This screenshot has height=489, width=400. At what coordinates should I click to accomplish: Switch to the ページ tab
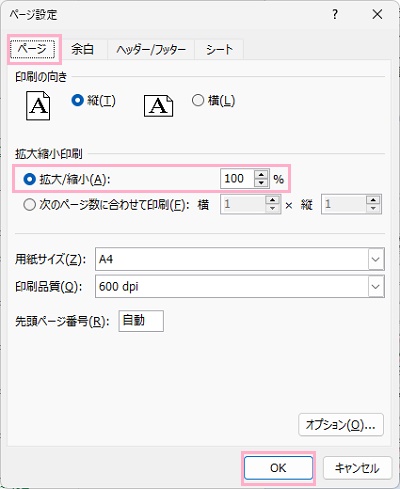click(32, 49)
